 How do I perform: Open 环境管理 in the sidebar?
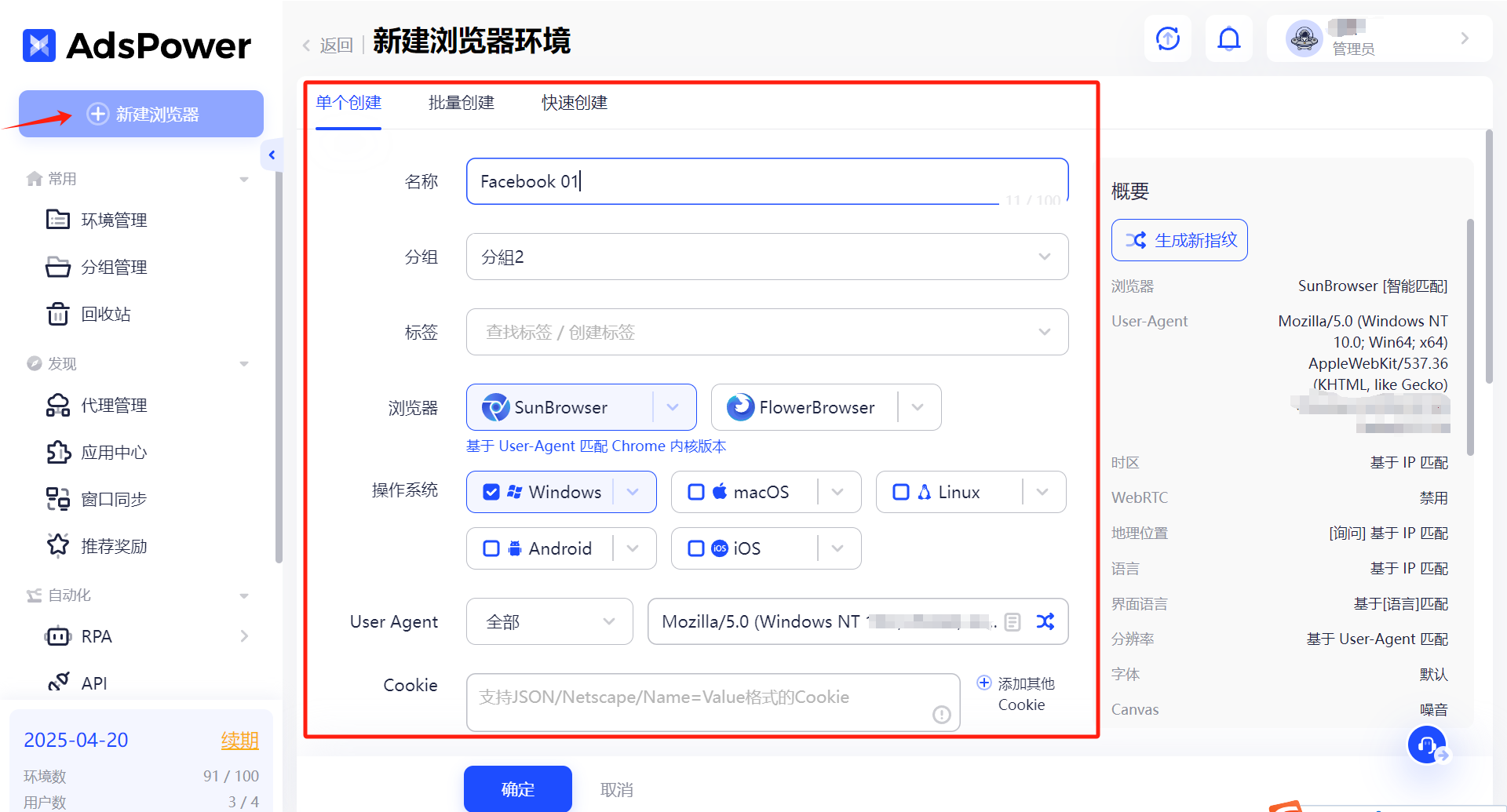114,220
